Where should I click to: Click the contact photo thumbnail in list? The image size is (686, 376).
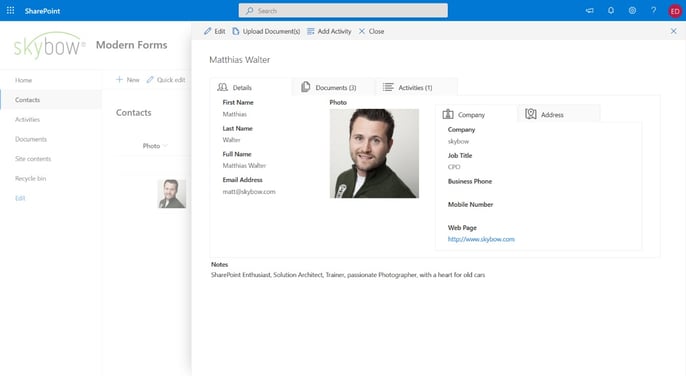pyautogui.click(x=172, y=193)
